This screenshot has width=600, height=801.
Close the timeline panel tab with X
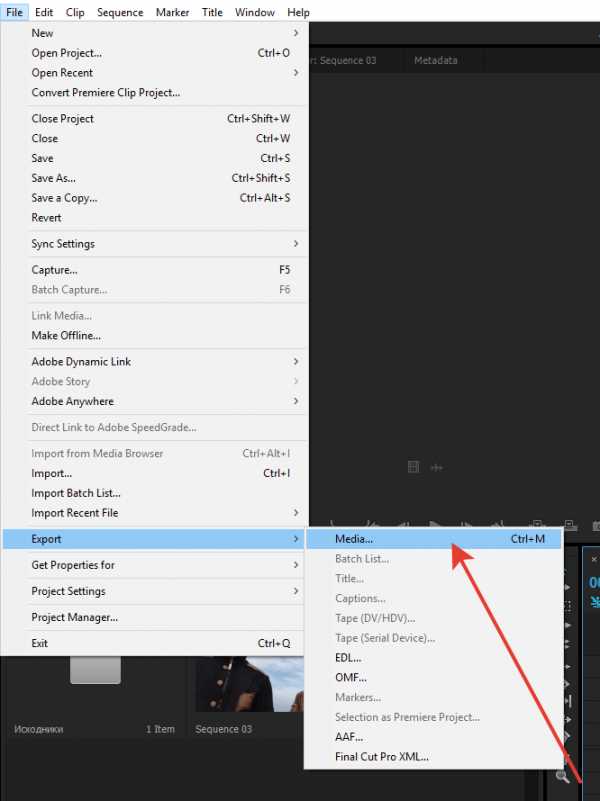pos(593,559)
